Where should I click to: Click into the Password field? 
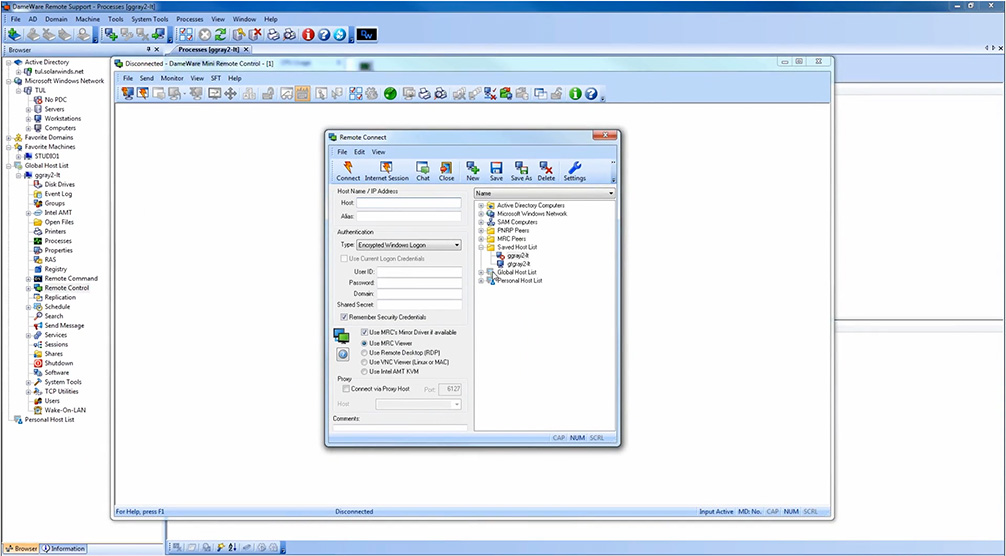(419, 283)
